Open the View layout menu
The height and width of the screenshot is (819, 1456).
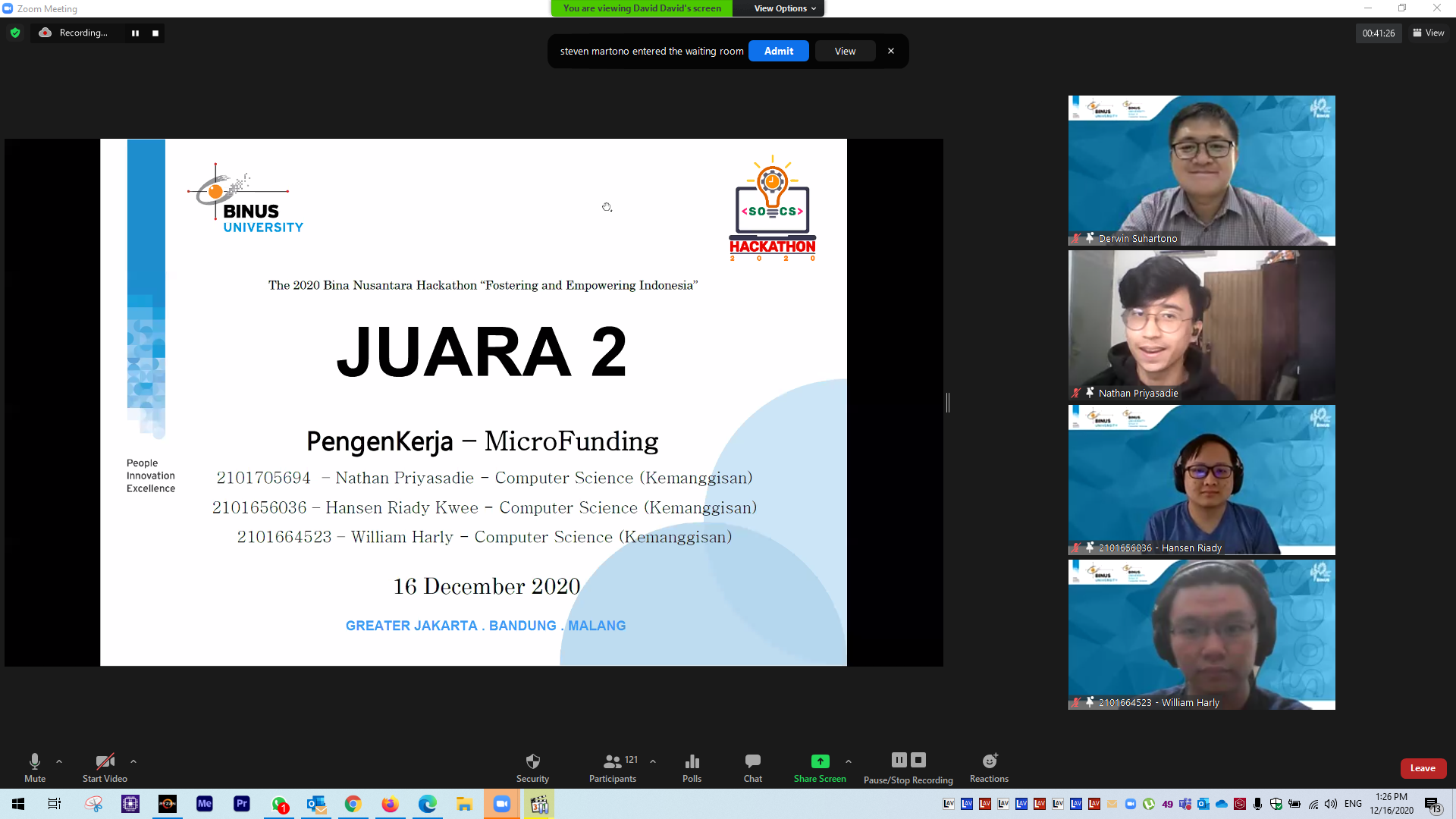(1429, 33)
